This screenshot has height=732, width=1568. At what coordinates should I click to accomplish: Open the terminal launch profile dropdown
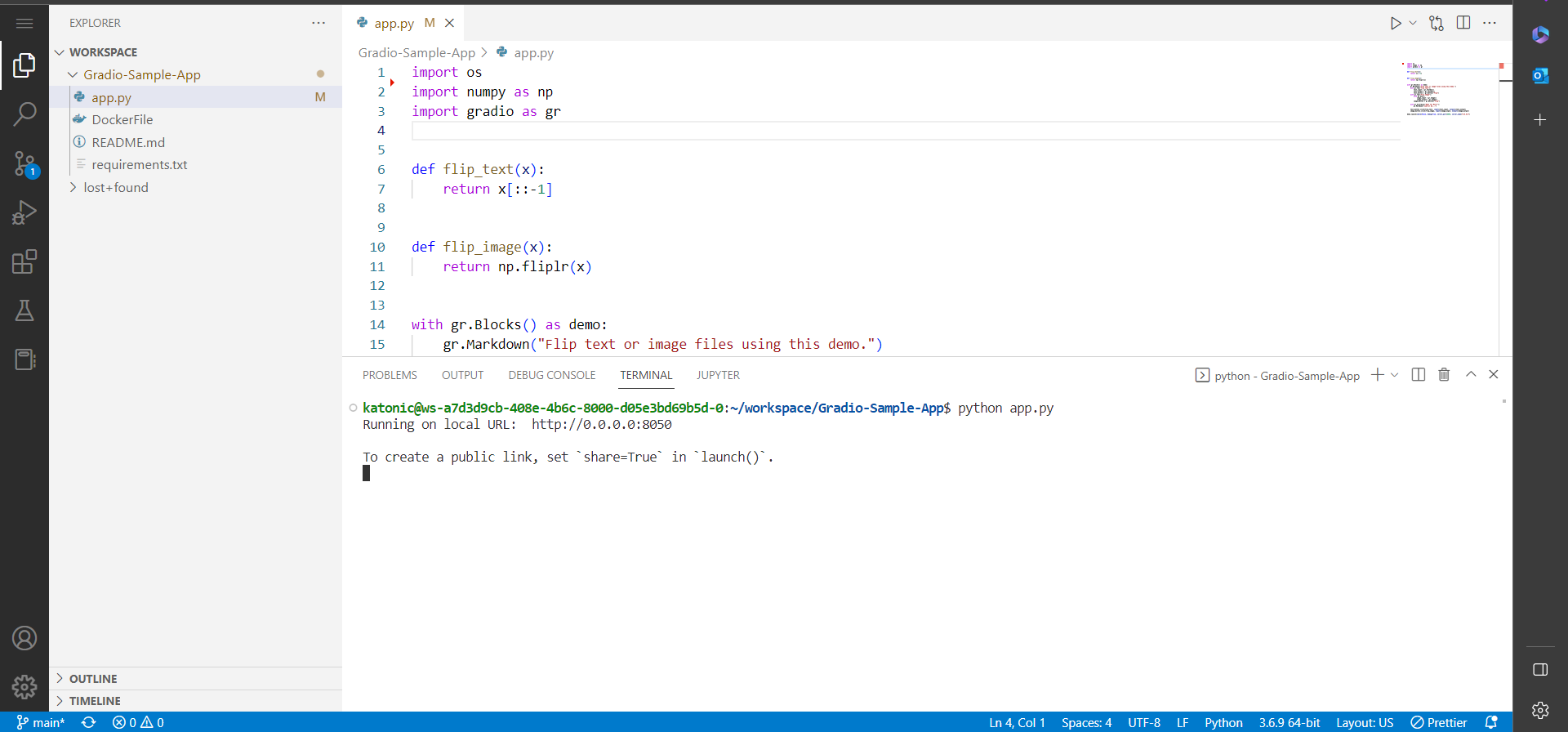(1394, 375)
